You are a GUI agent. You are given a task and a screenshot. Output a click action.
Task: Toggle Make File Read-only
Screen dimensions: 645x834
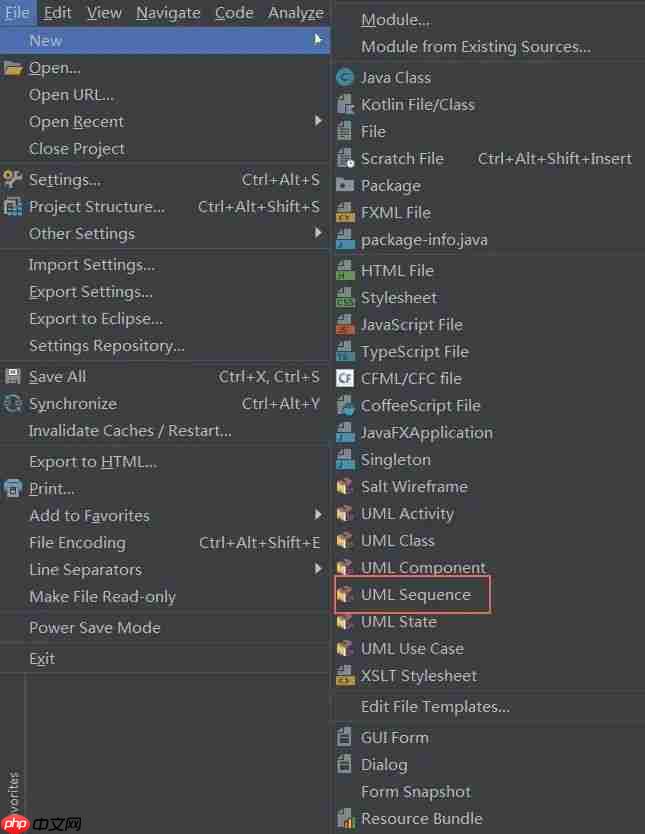click(x=102, y=597)
